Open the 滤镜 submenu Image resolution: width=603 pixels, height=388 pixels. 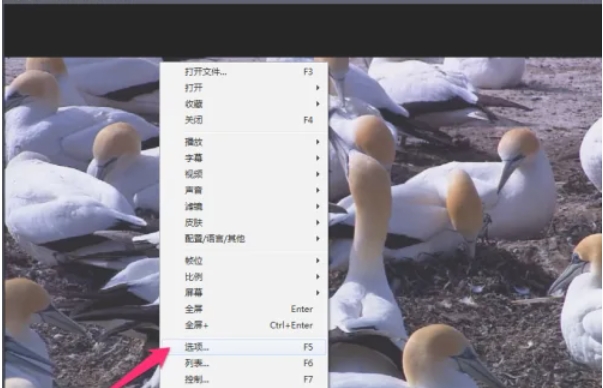pyautogui.click(x=244, y=207)
